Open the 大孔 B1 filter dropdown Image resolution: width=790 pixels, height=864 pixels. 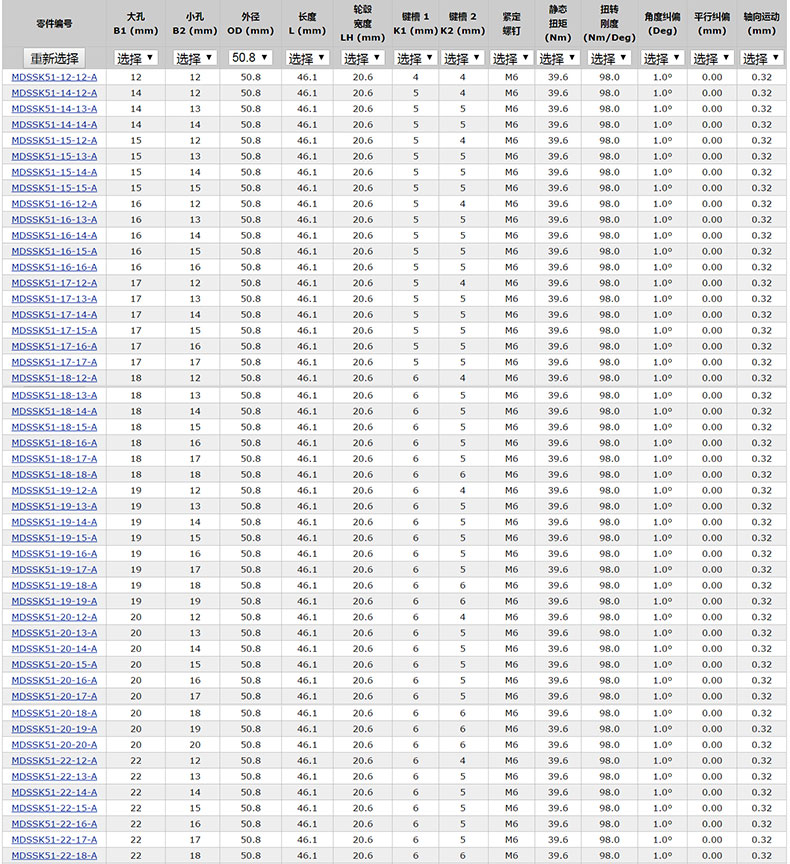click(135, 59)
